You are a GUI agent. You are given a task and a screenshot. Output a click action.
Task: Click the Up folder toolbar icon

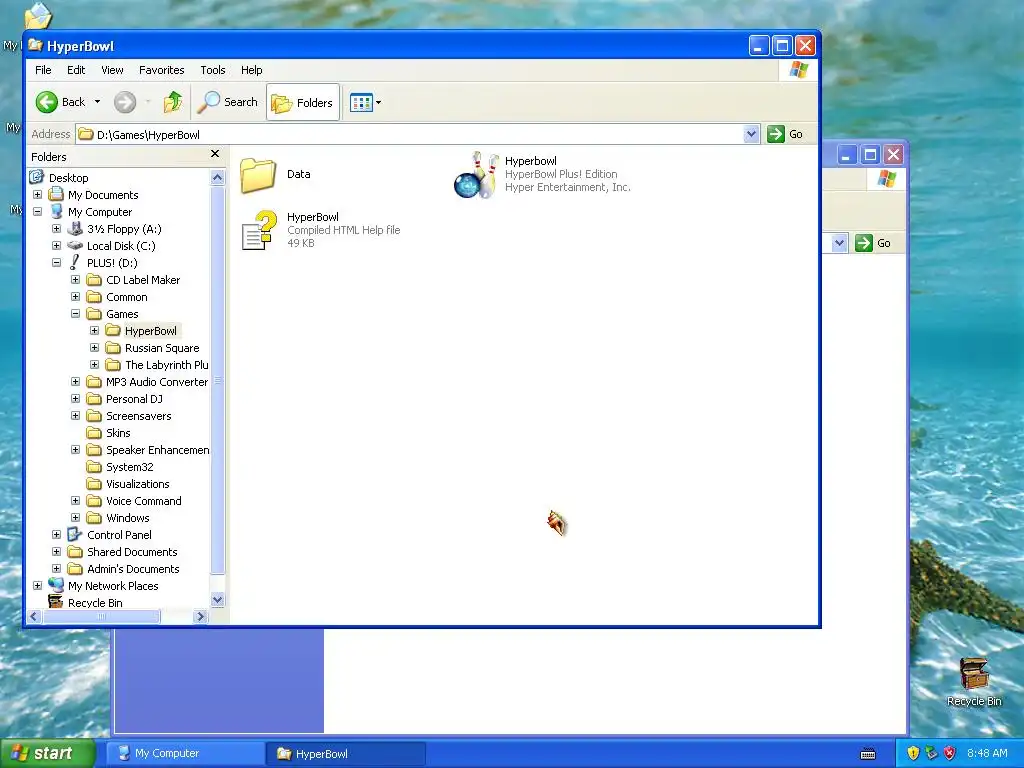click(x=173, y=102)
